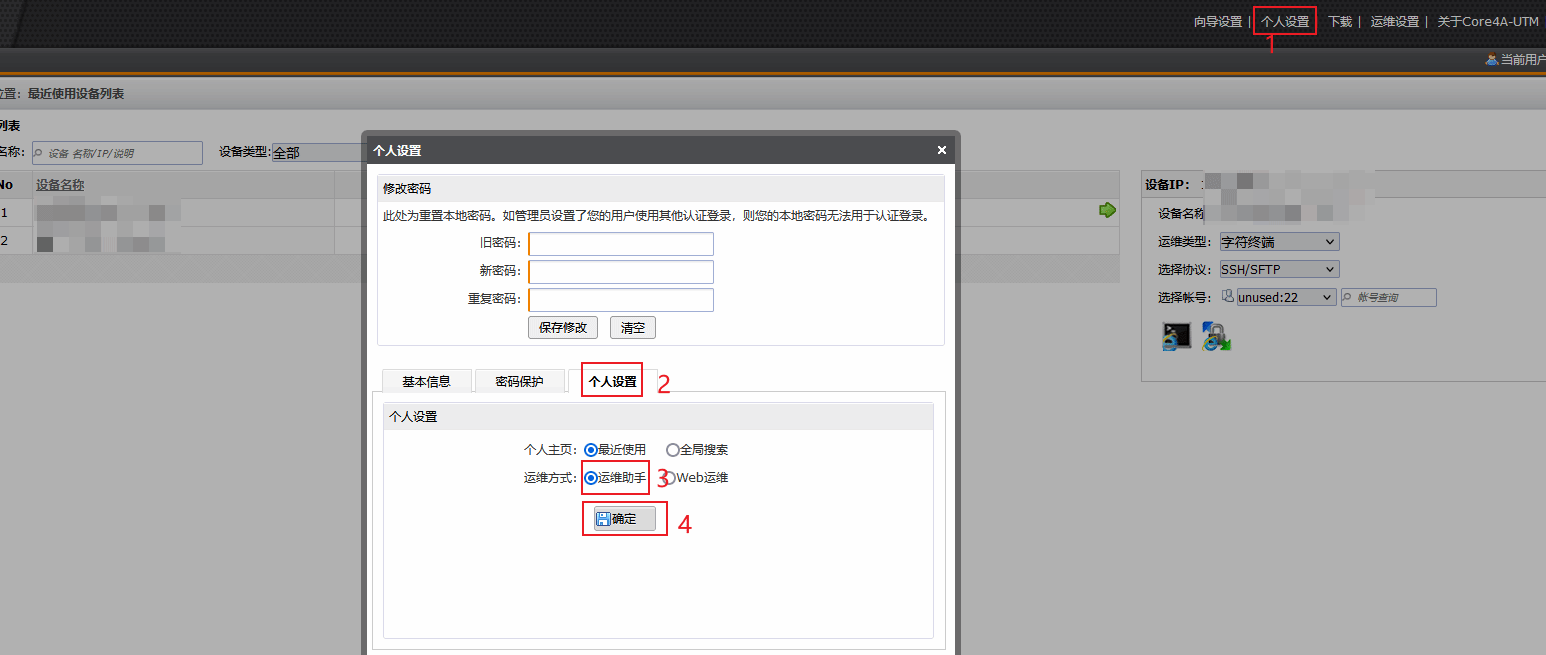Switch to the 基本信息 tab
This screenshot has width=1546, height=655.
pyautogui.click(x=426, y=382)
